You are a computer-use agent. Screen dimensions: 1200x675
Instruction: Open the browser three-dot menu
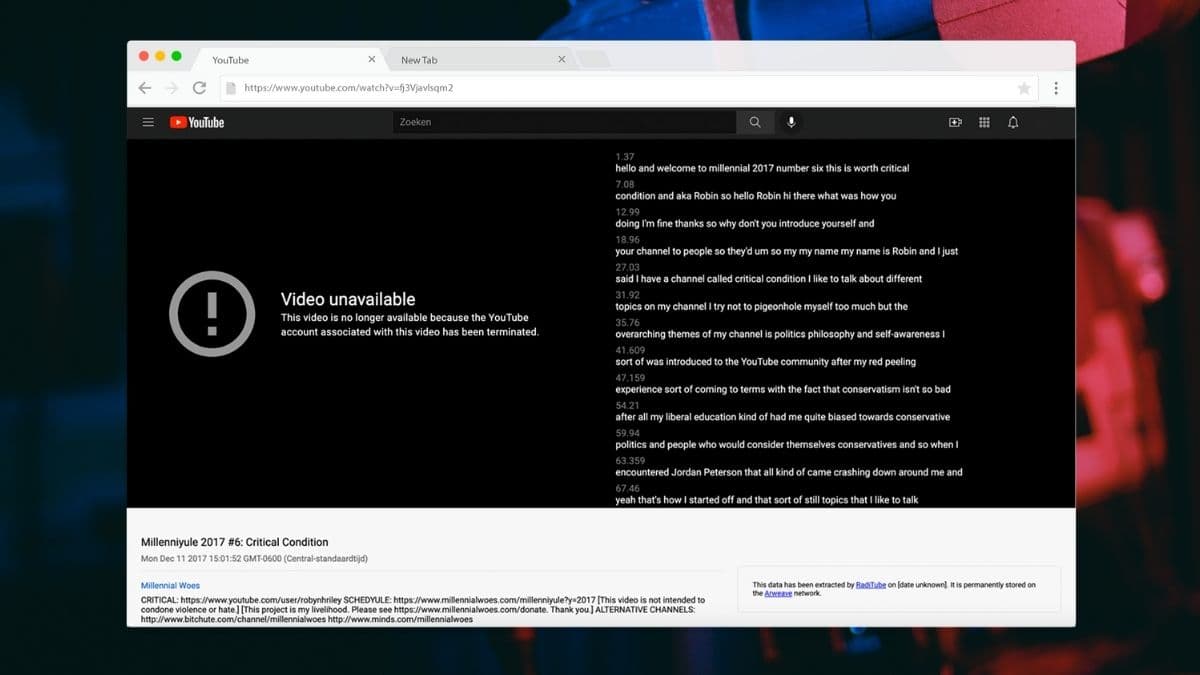(1056, 88)
